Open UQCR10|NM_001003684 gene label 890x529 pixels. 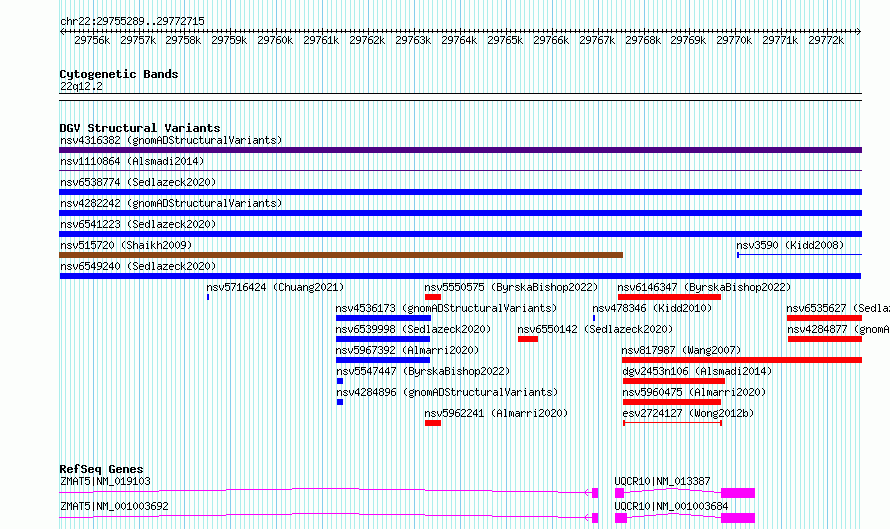point(671,506)
